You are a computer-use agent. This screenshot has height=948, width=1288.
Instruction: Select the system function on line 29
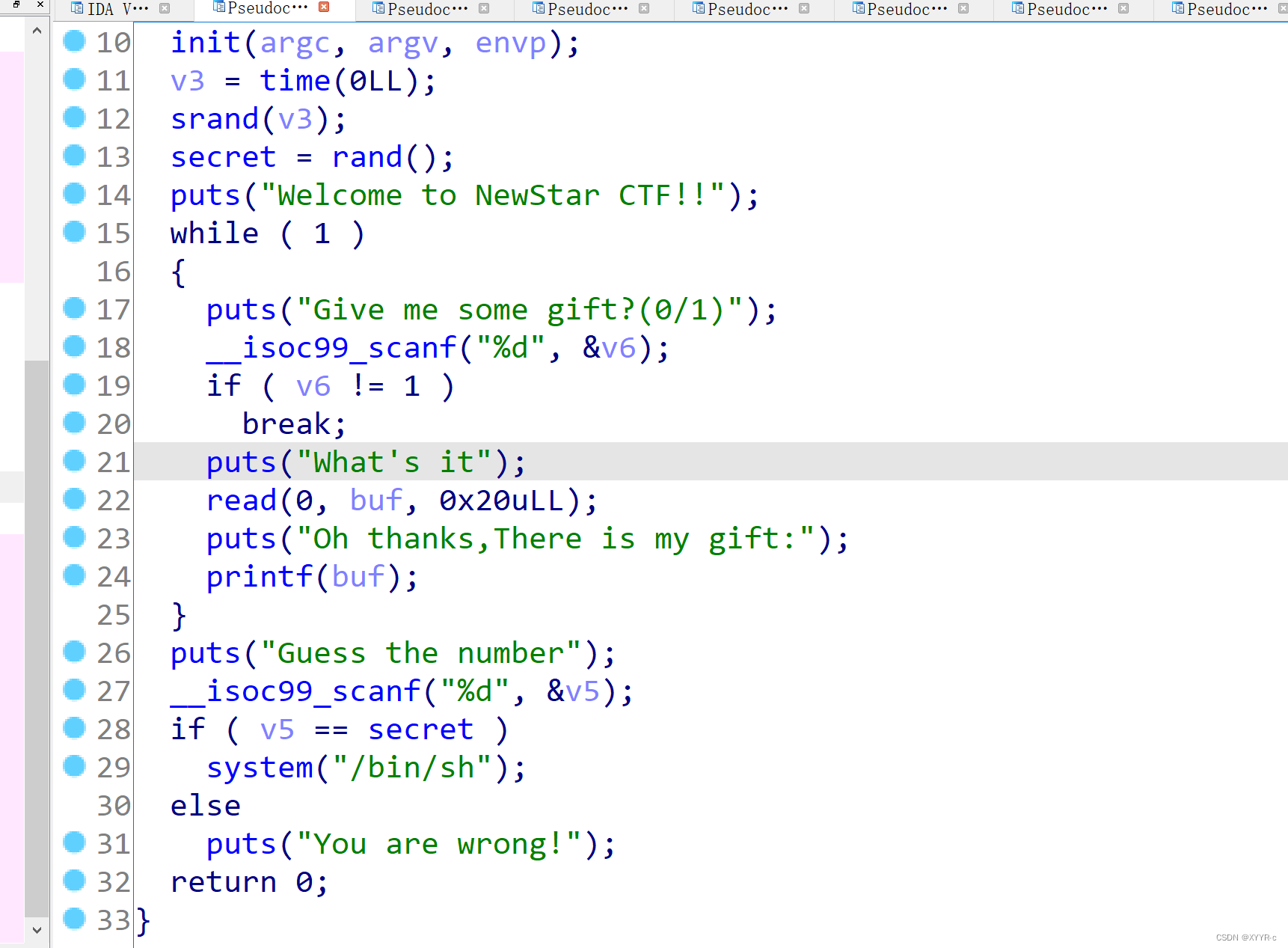(260, 768)
